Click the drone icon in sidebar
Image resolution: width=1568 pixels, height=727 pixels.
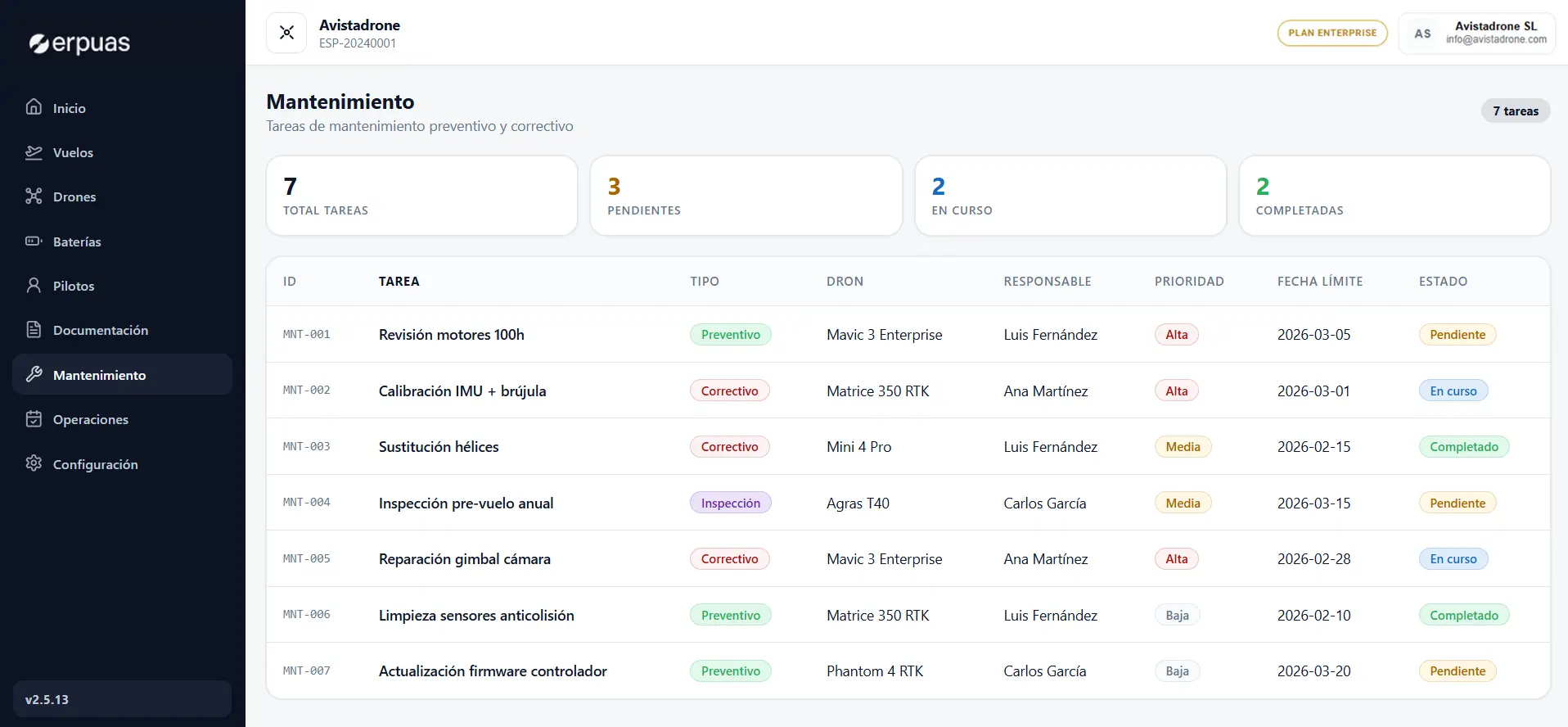click(34, 196)
